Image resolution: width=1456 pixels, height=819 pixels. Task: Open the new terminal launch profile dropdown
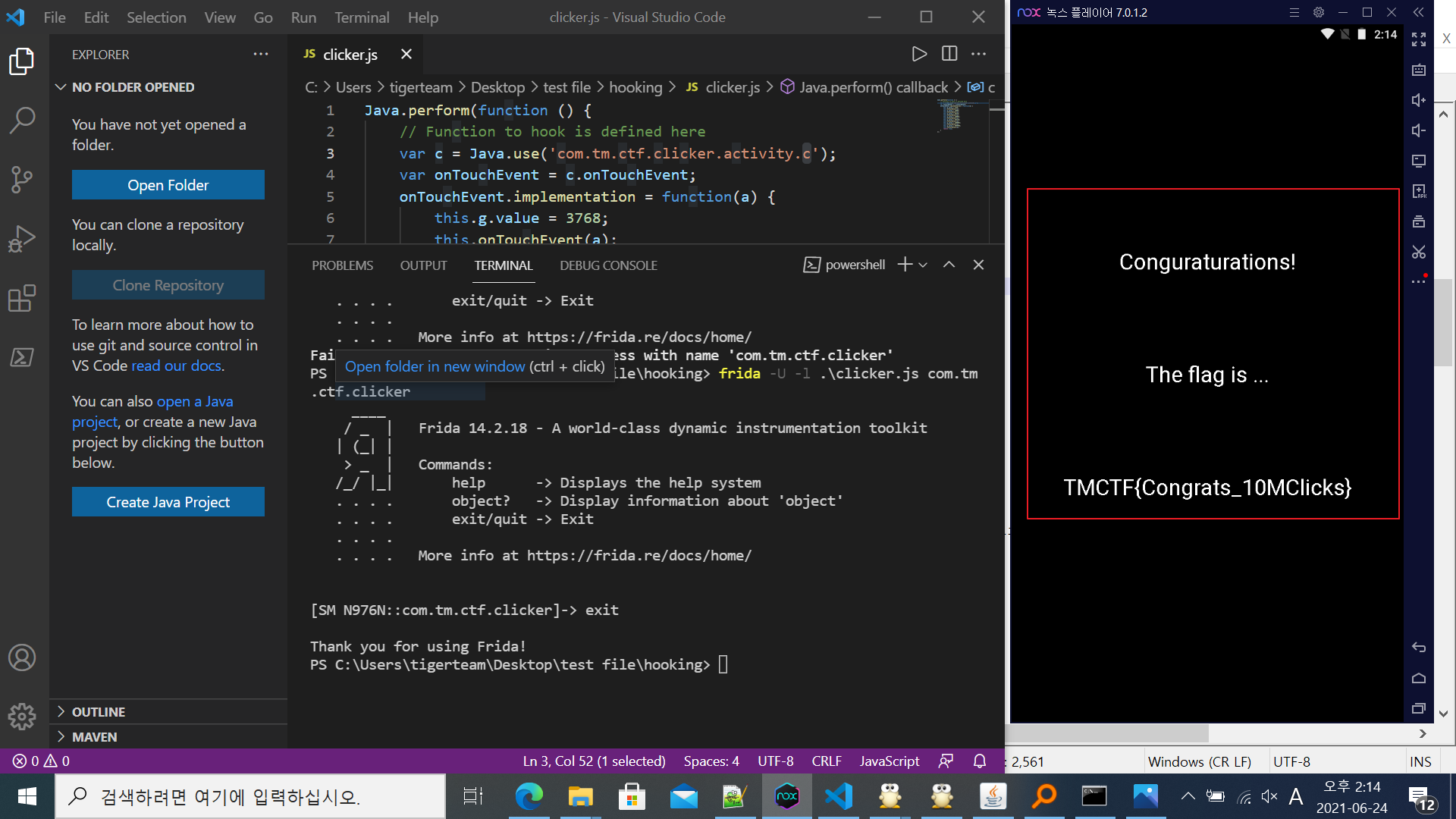(x=923, y=265)
